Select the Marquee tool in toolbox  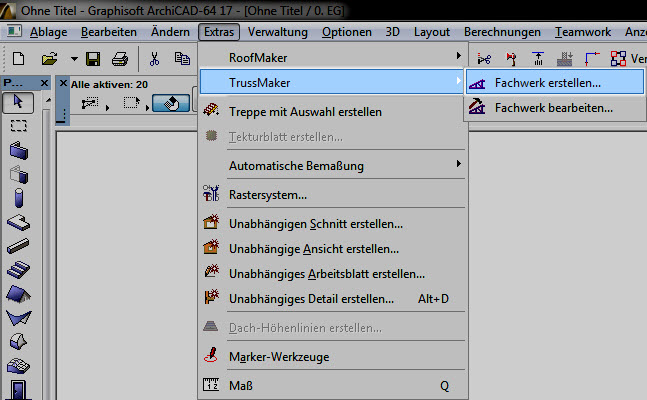click(x=19, y=125)
